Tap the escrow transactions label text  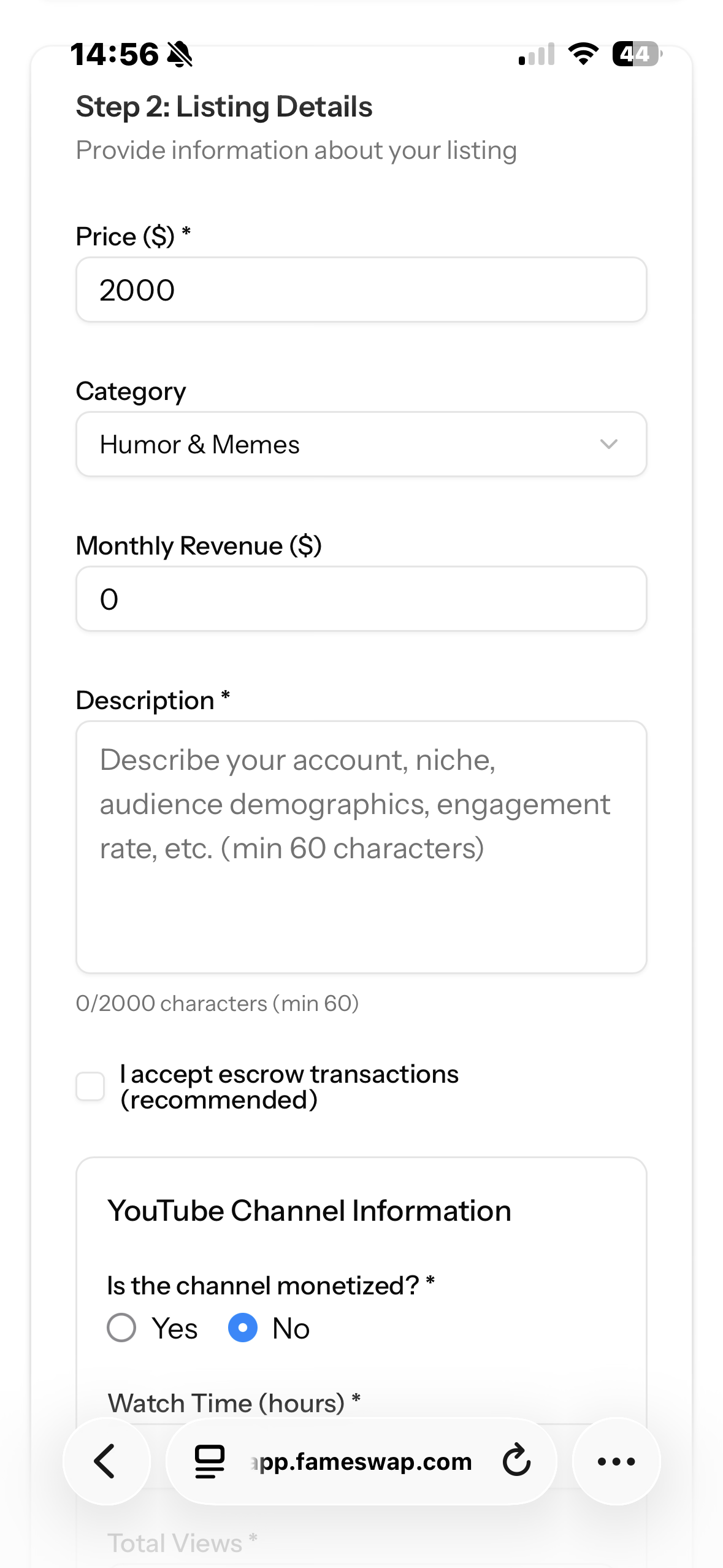[289, 1087]
